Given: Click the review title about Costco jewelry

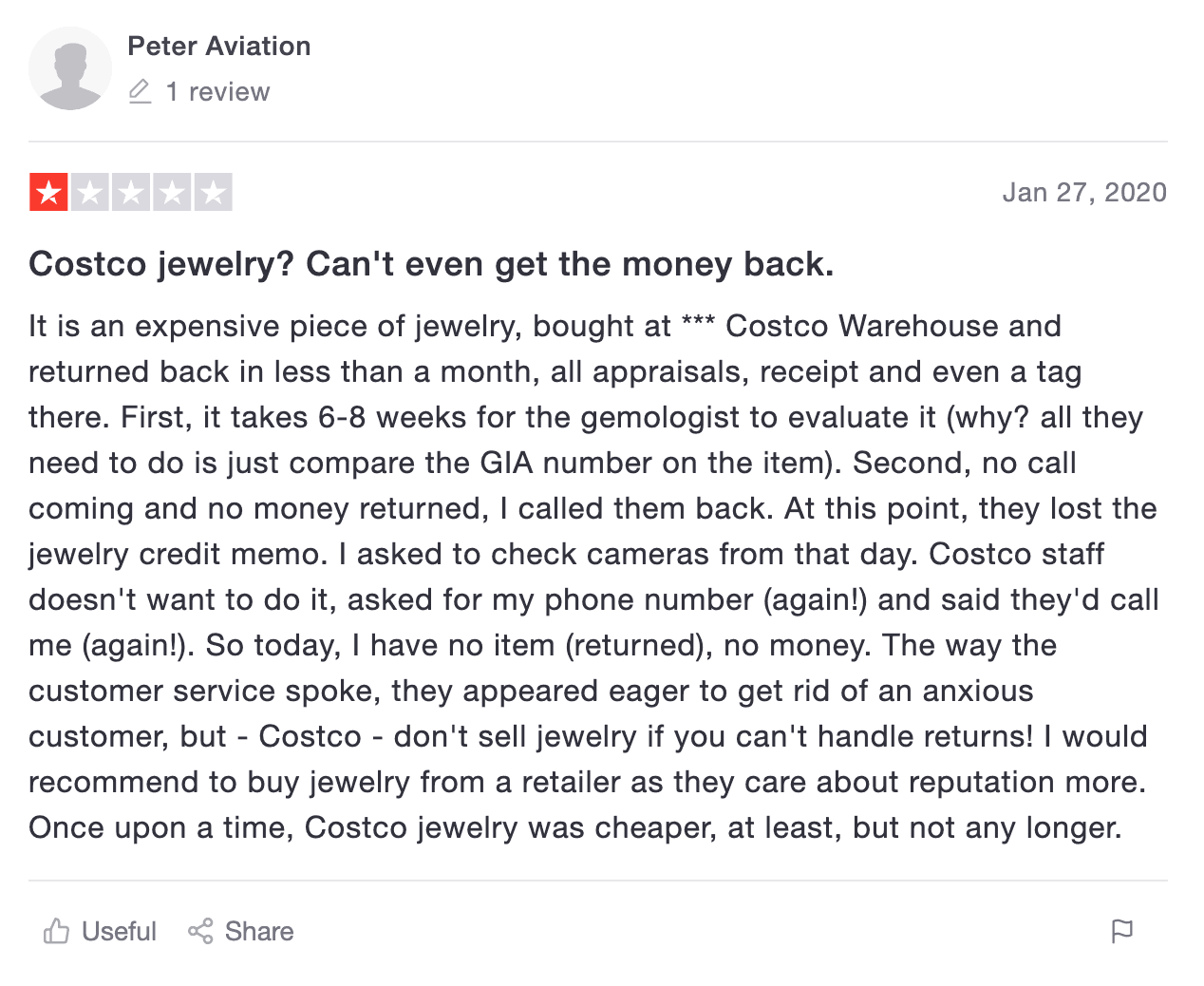Looking at the screenshot, I should [x=432, y=264].
